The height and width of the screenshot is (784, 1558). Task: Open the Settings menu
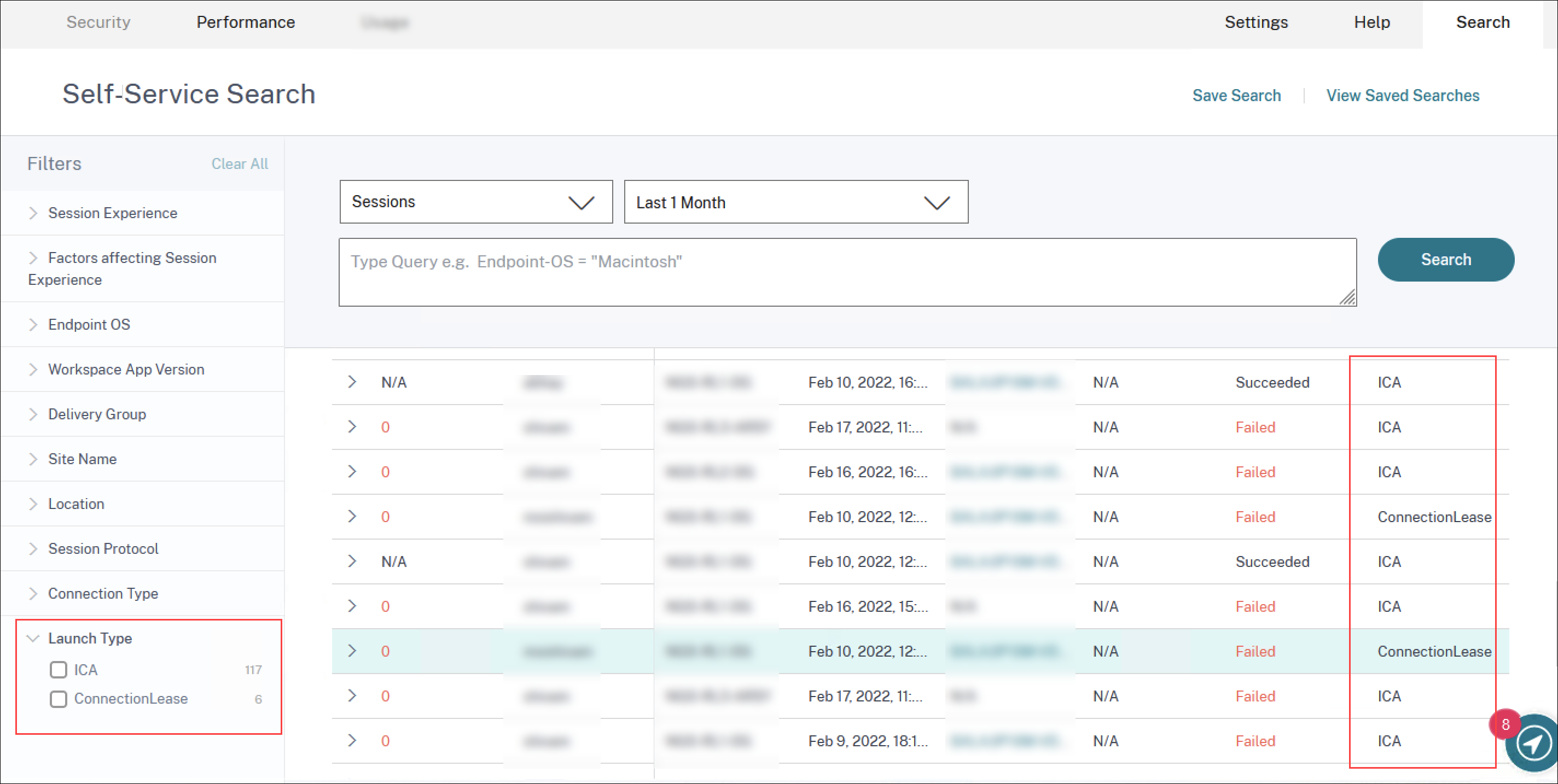(1255, 22)
